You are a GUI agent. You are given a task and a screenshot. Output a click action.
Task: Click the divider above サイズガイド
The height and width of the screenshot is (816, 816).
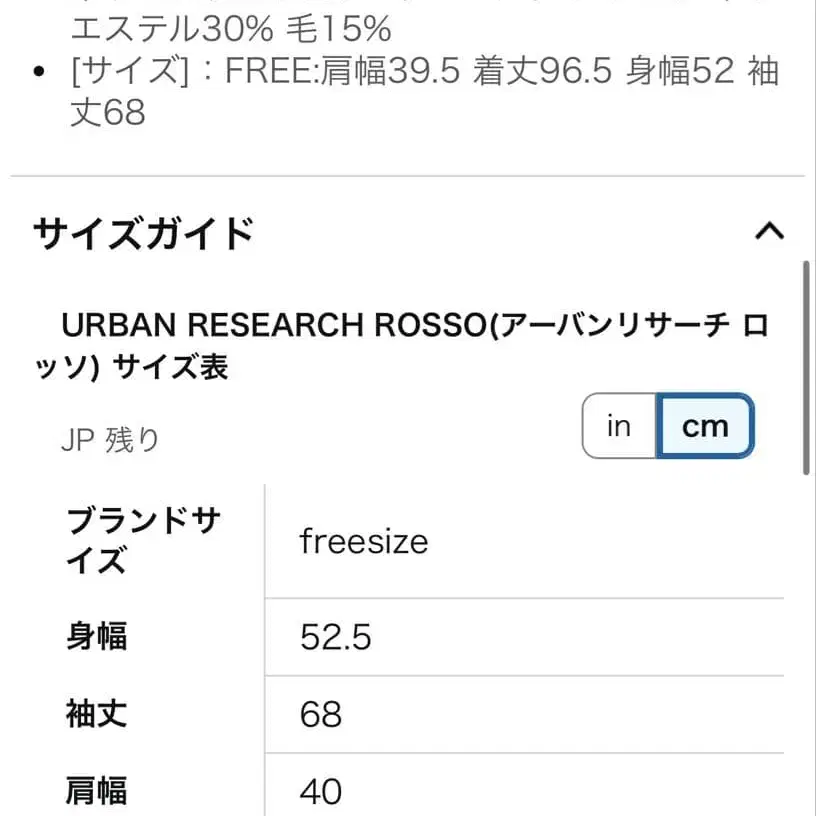[407, 176]
